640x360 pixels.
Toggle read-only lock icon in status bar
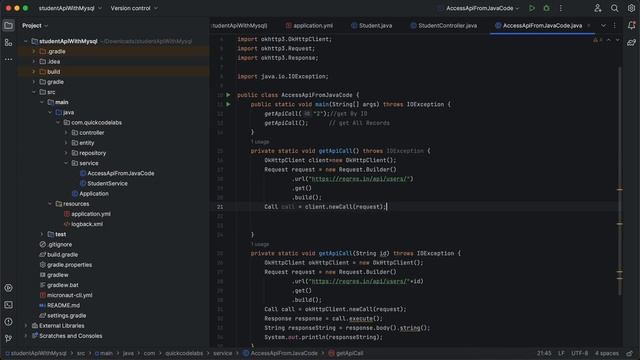pyautogui.click(x=630, y=353)
